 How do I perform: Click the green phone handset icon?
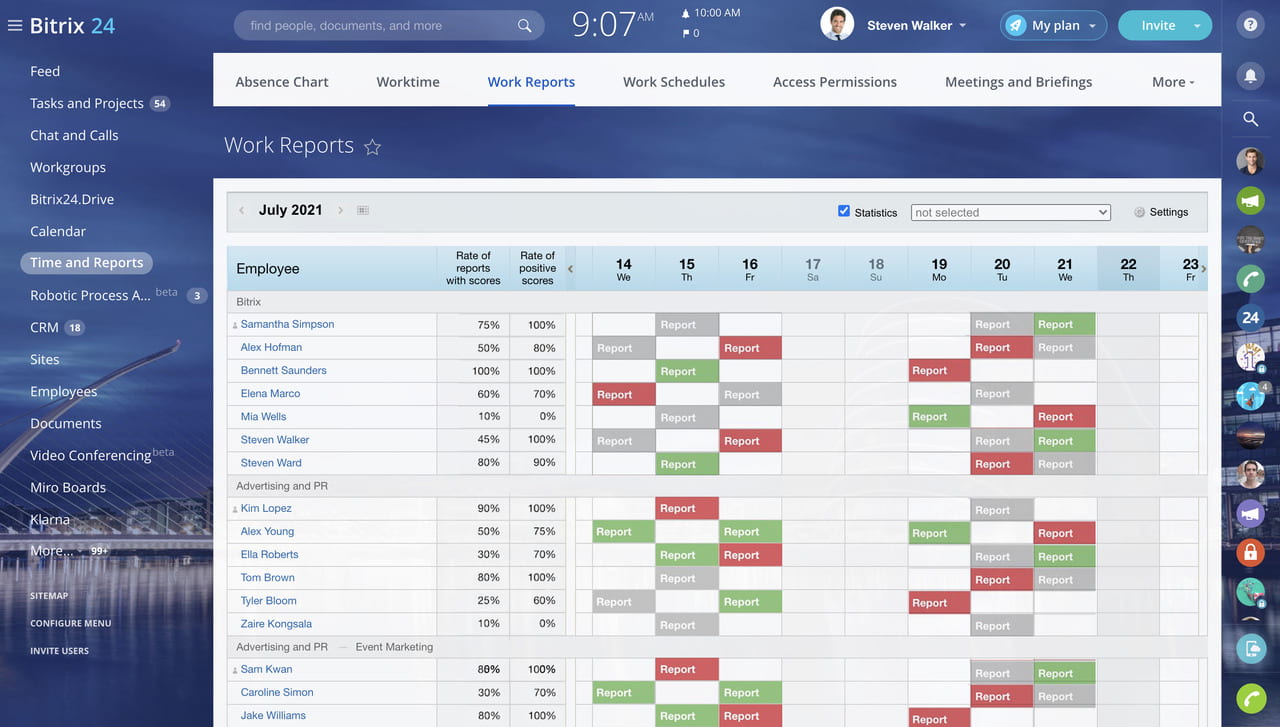tap(1250, 278)
